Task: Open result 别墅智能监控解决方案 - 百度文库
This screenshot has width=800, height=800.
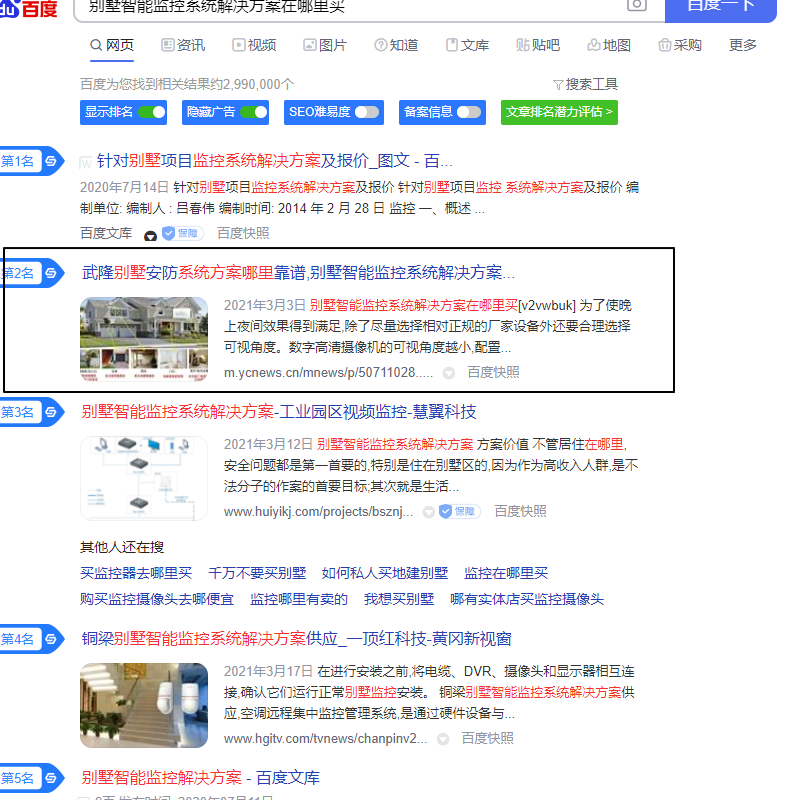Action: point(201,778)
